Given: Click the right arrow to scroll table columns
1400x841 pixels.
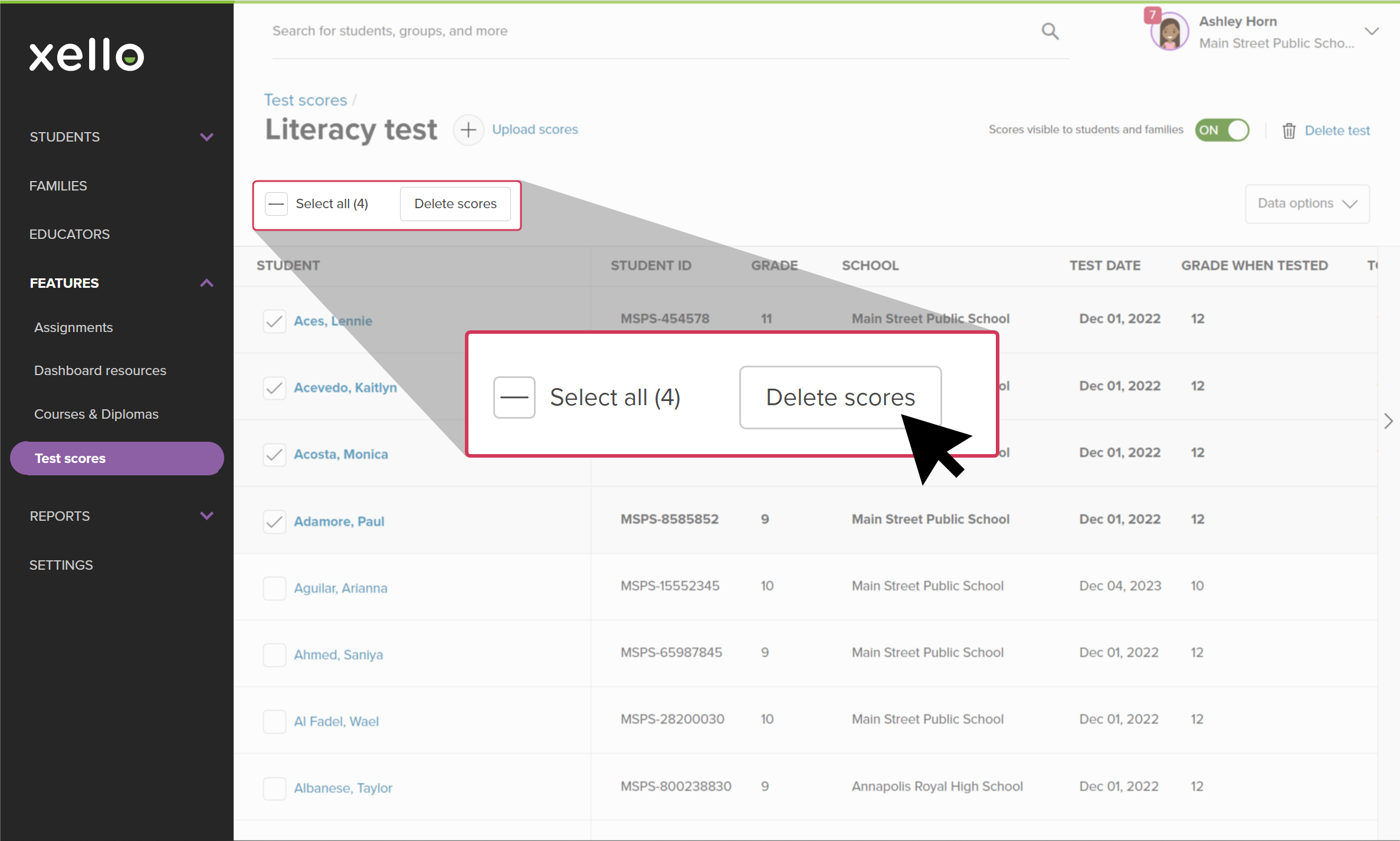Looking at the screenshot, I should coord(1388,420).
